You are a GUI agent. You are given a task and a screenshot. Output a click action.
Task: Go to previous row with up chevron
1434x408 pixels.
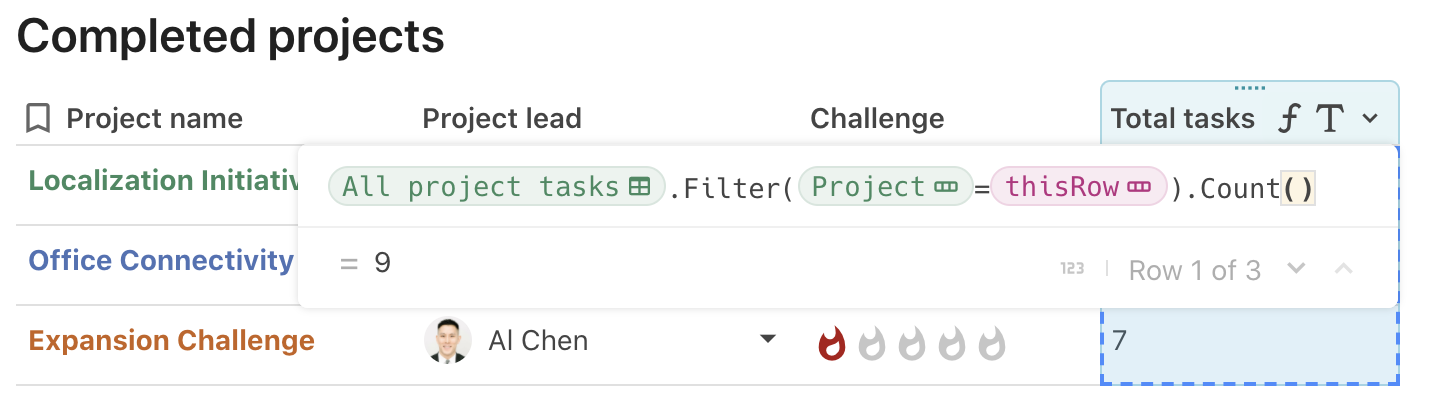tap(1344, 268)
